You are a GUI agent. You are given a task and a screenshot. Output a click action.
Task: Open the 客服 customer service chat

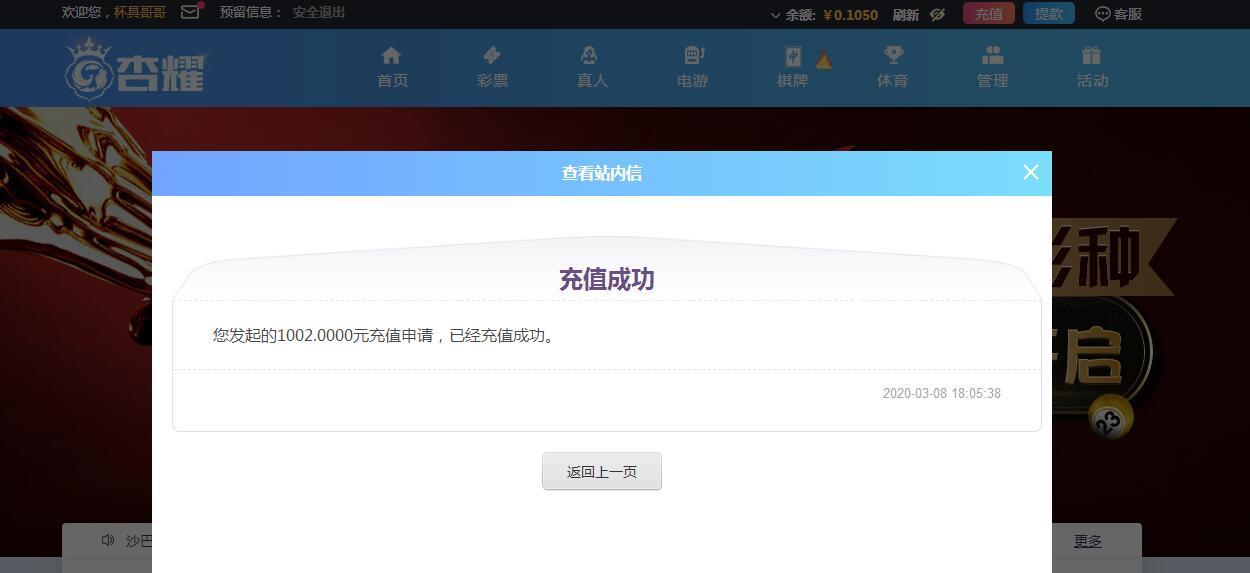pyautogui.click(x=1118, y=14)
